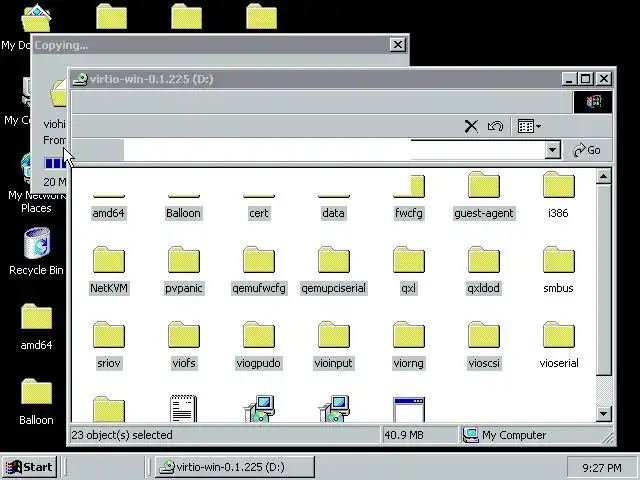
Task: Click the virtio-win-0.1.225 (D:) taskbar button
Action: 234,467
